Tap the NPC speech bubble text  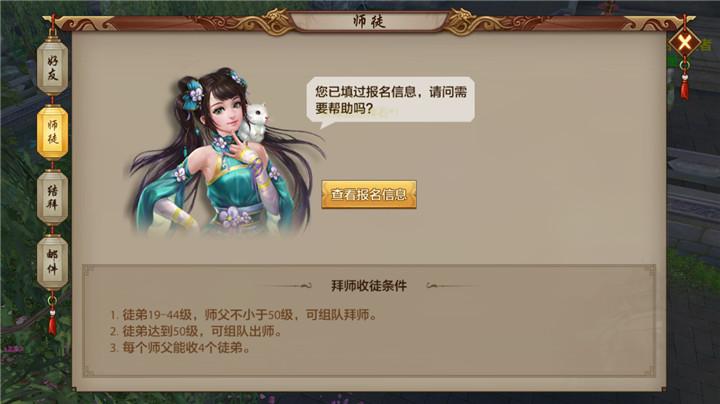pyautogui.click(x=391, y=100)
